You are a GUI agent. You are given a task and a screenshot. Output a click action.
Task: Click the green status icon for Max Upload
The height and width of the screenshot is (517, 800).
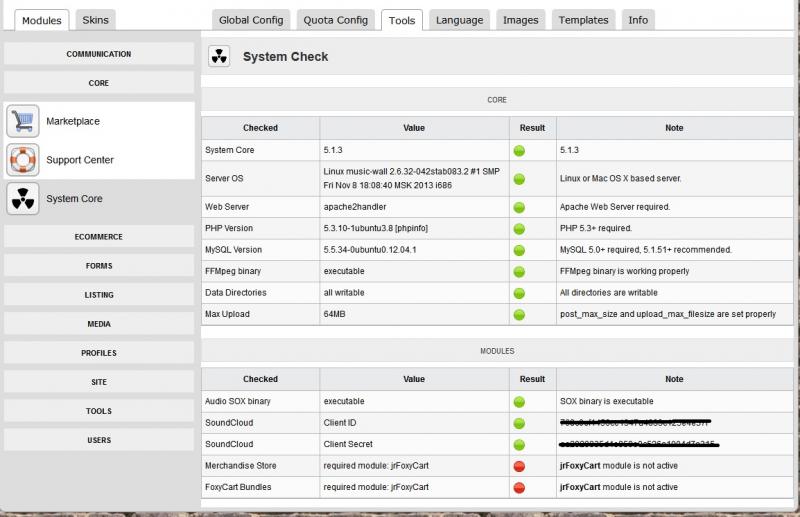pos(519,314)
